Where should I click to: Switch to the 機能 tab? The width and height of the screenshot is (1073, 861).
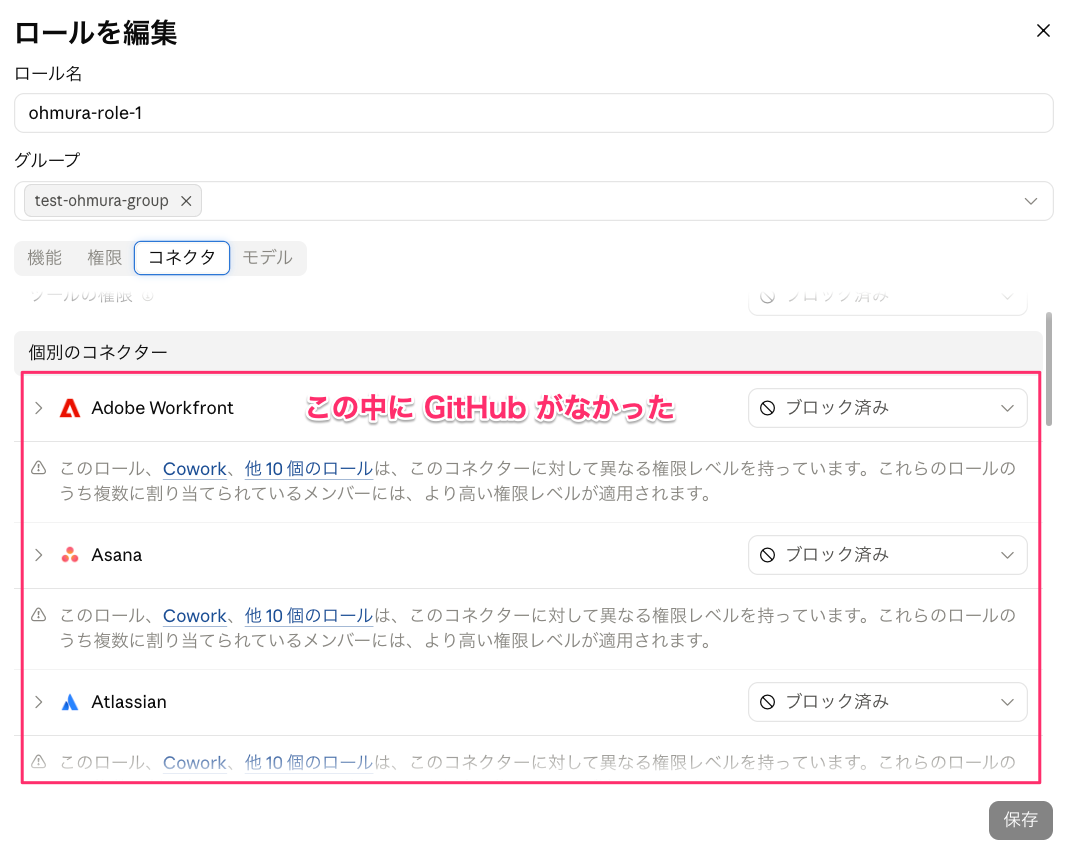tap(44, 258)
